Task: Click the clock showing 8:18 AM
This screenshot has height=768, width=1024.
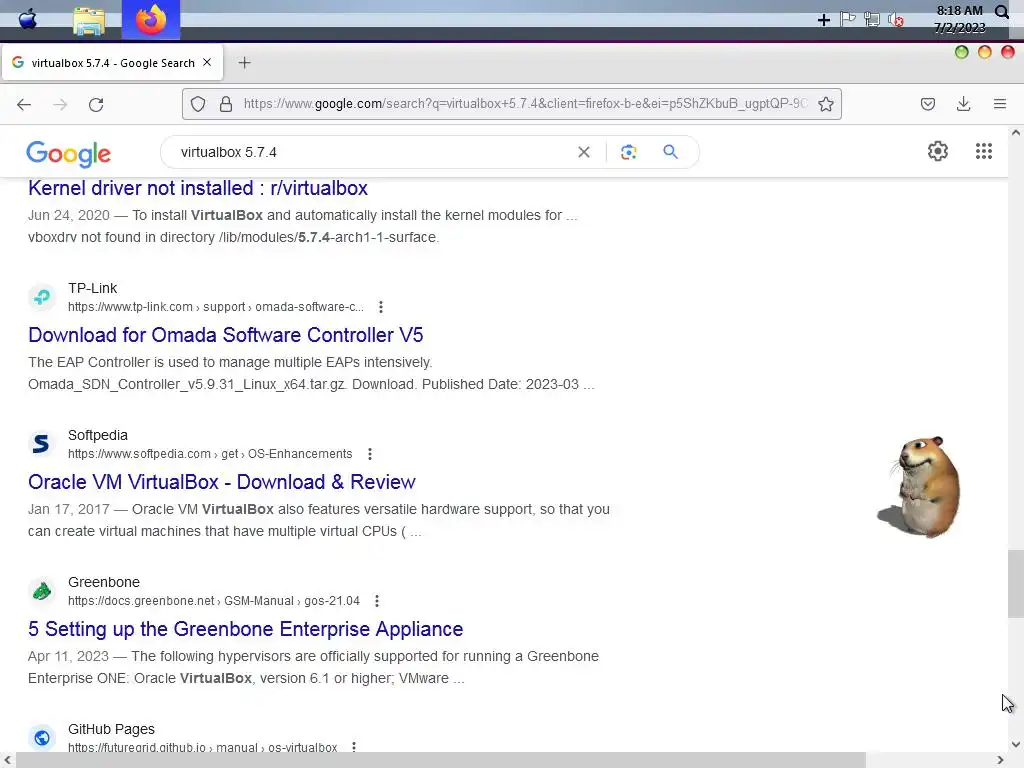Action: pyautogui.click(x=959, y=11)
